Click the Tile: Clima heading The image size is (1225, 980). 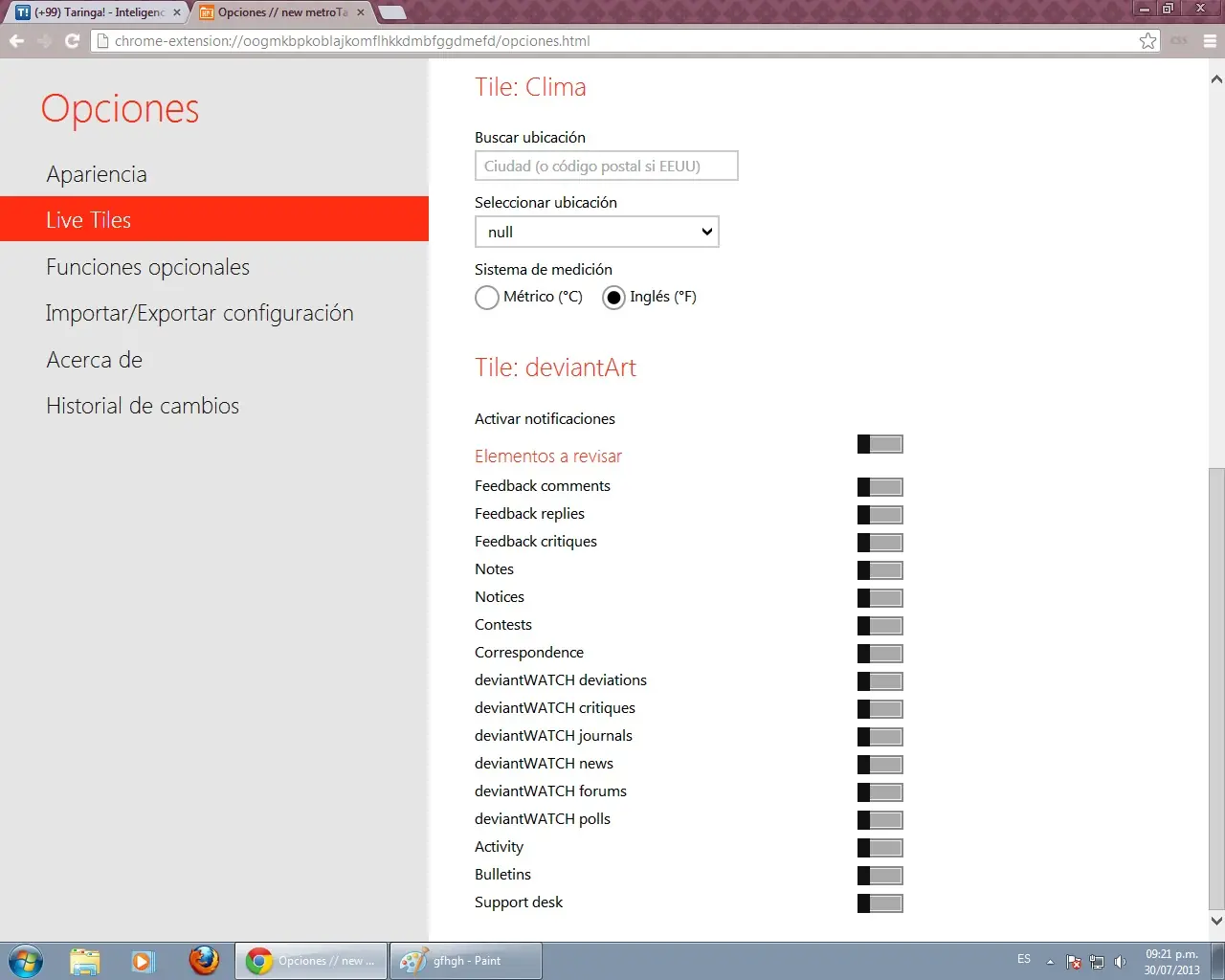[x=530, y=87]
